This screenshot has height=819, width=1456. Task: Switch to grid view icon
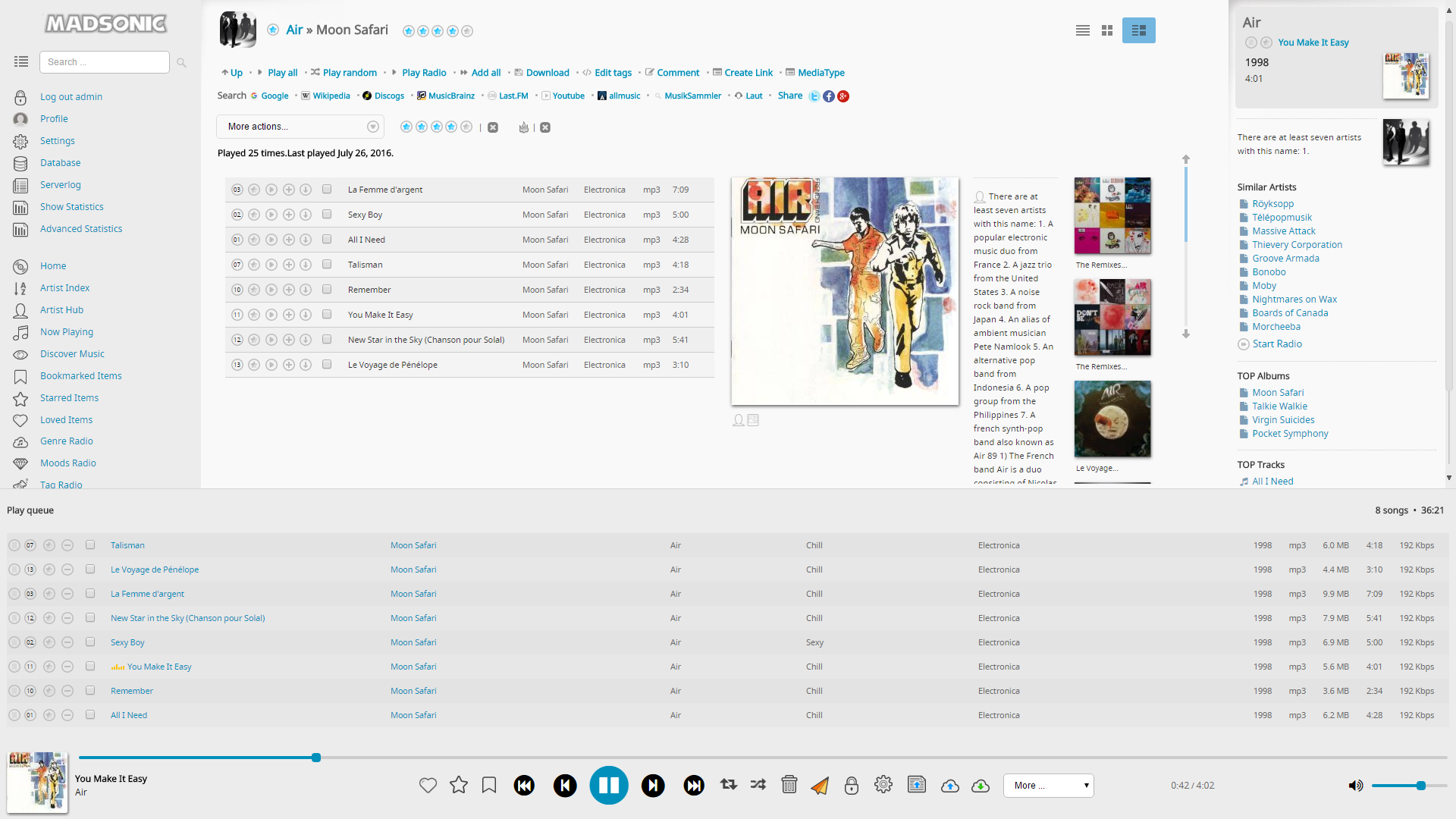point(1107,30)
